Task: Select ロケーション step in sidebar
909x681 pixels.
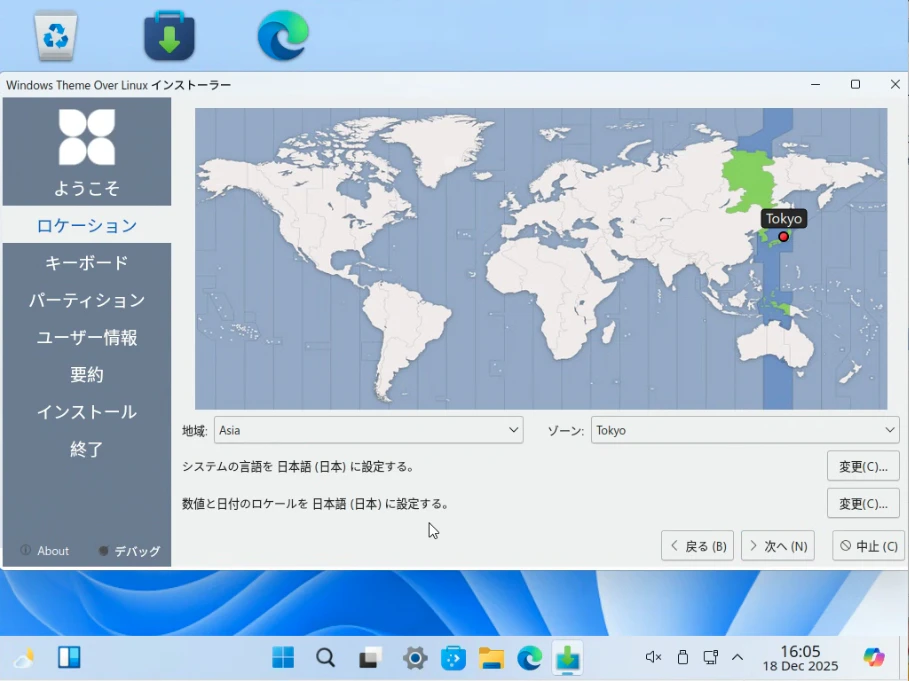Action: pyautogui.click(x=87, y=225)
